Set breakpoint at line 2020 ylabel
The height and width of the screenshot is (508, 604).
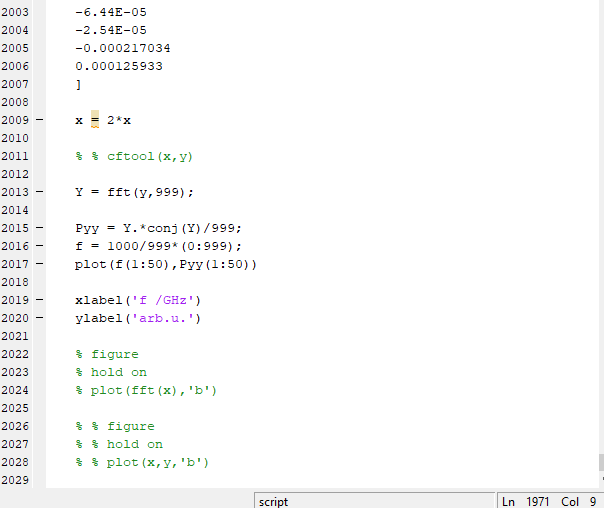[39, 318]
